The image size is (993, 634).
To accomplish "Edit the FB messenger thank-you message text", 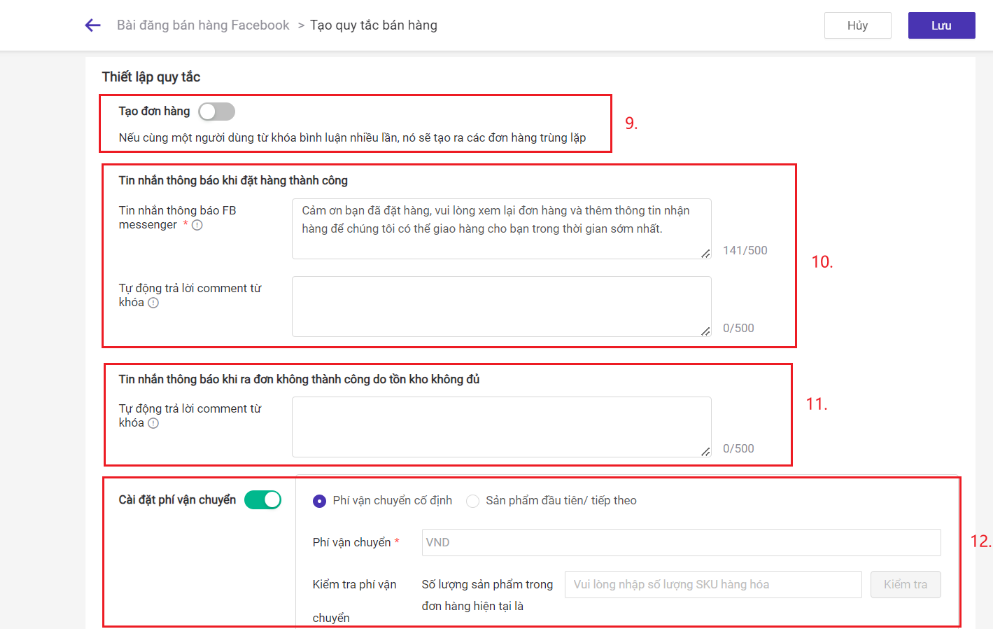I will (x=500, y=228).
